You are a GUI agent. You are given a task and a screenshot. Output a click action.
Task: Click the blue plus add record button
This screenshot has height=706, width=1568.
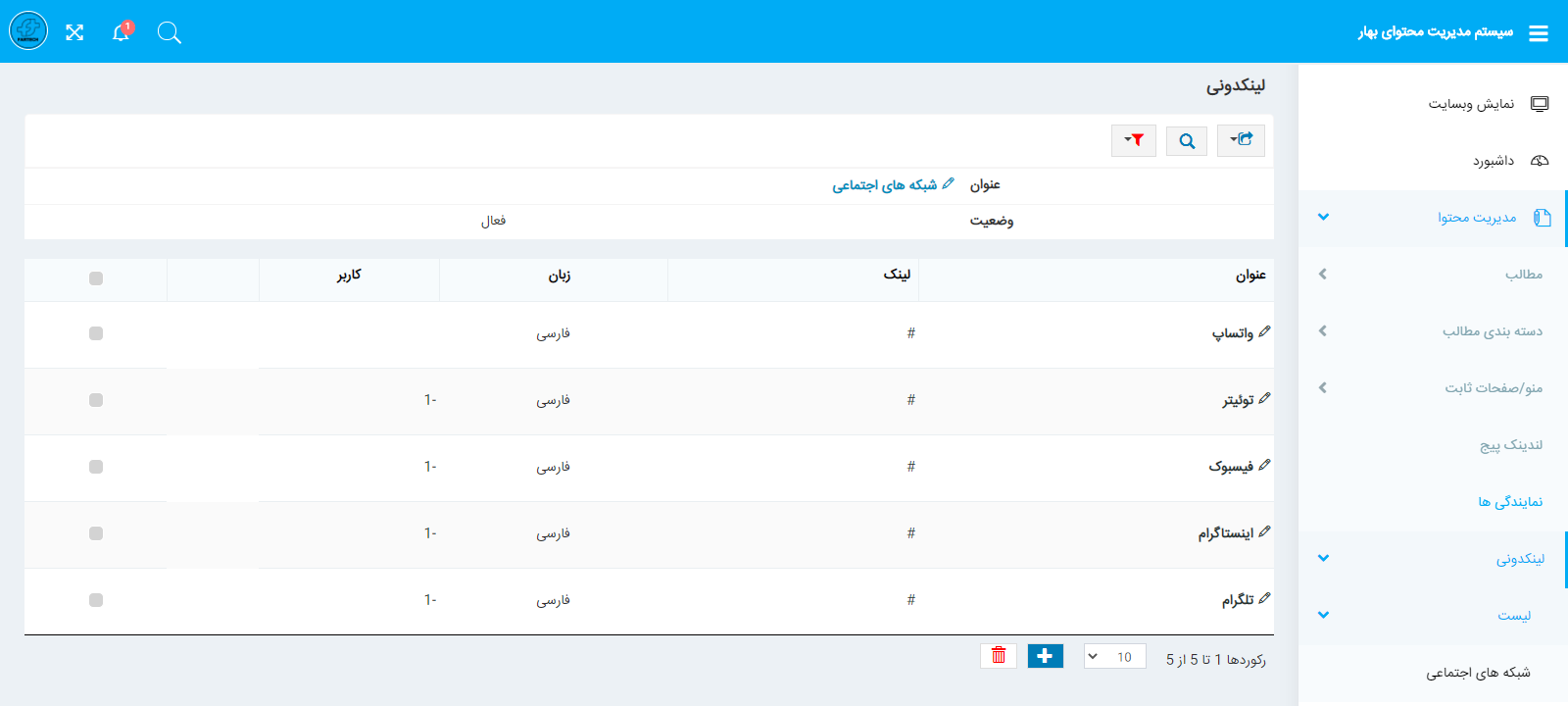1045,656
